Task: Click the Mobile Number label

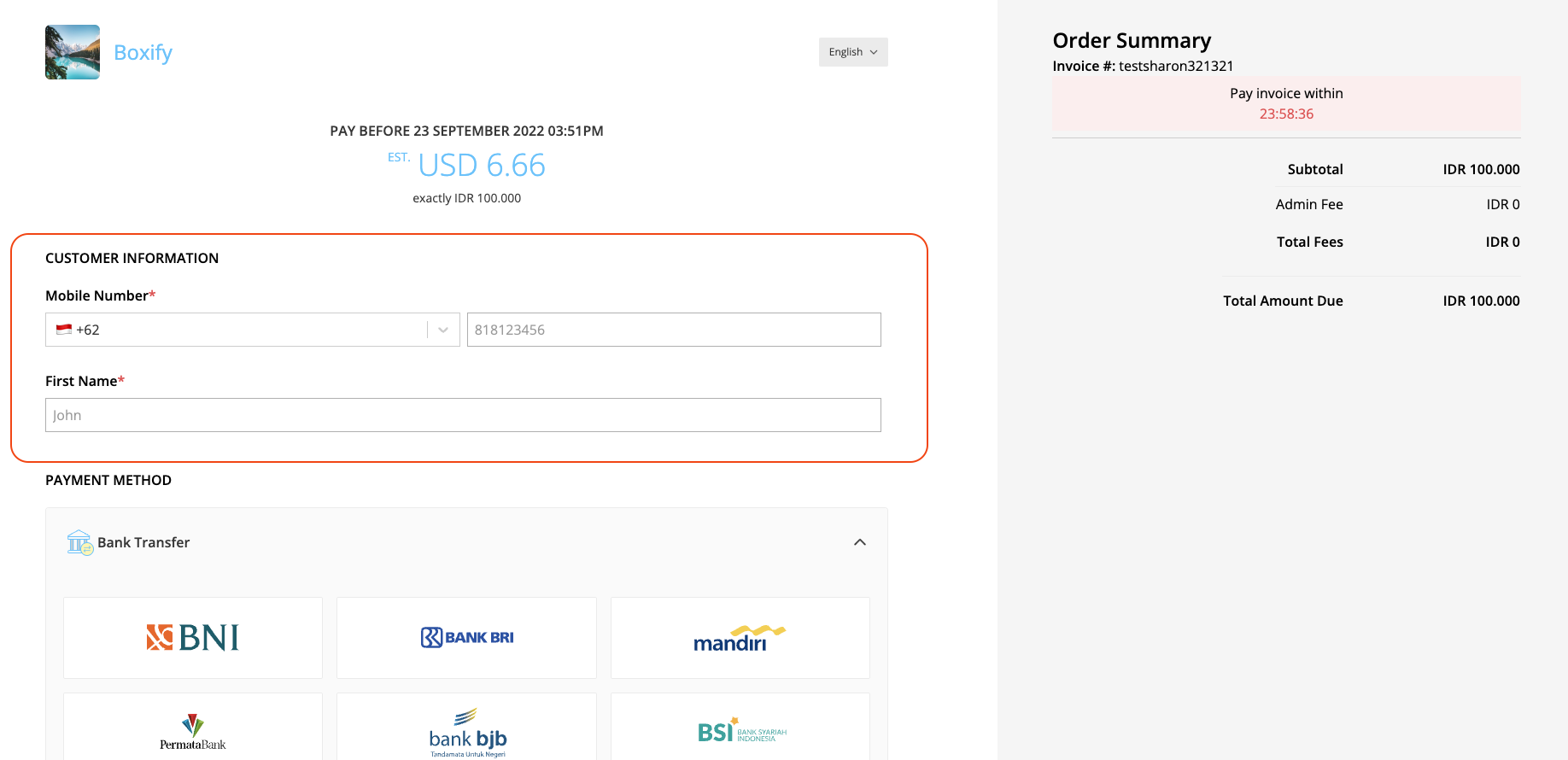Action: pyautogui.click(x=100, y=295)
